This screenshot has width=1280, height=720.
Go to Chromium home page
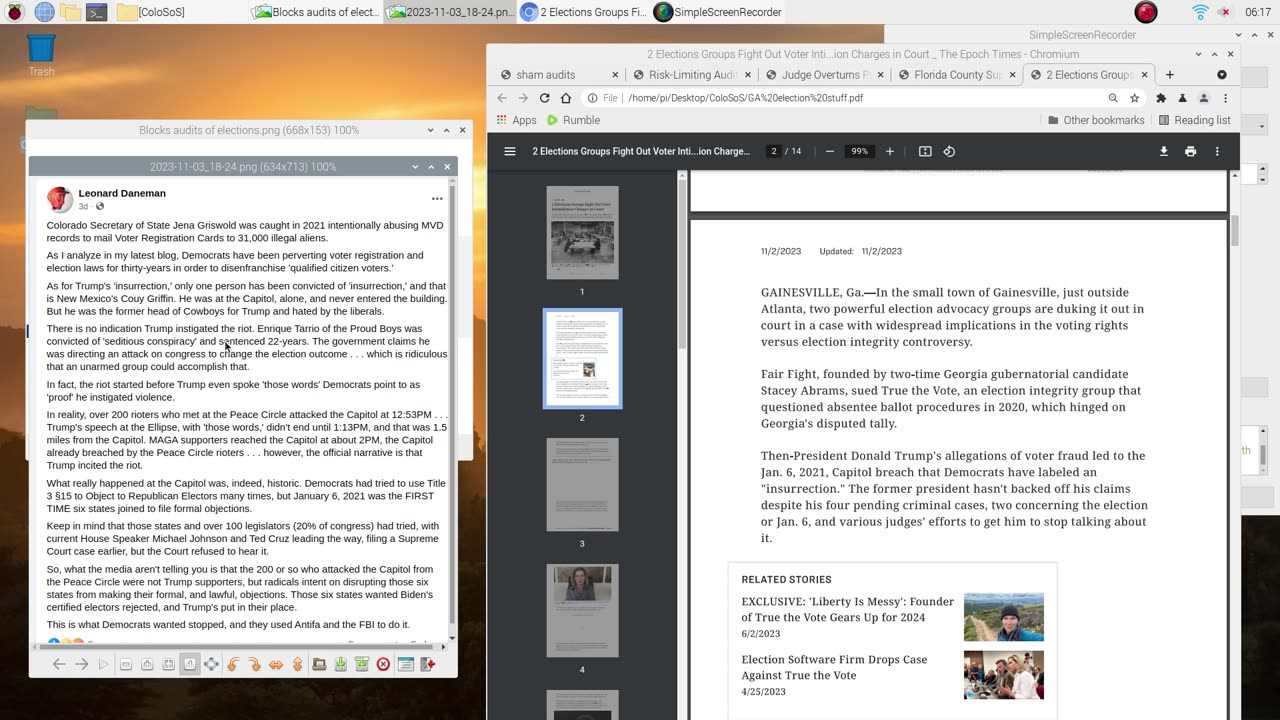(x=566, y=98)
